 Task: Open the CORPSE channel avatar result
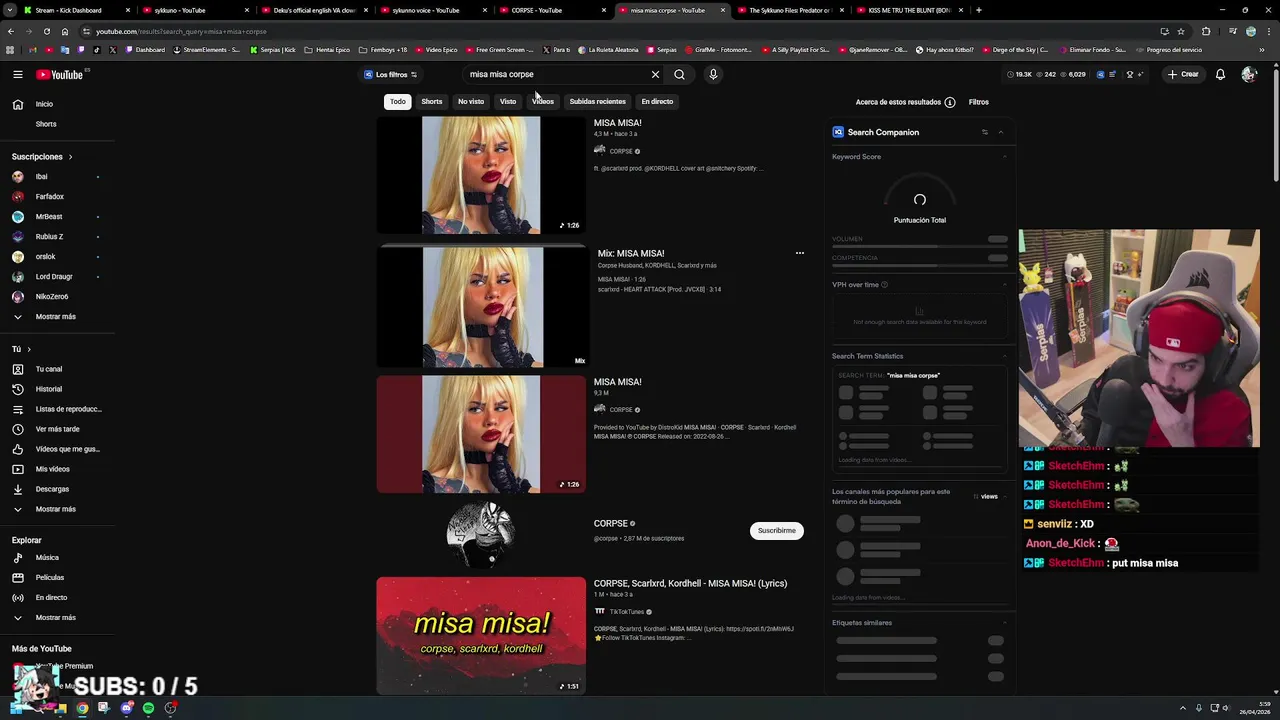[x=481, y=534]
